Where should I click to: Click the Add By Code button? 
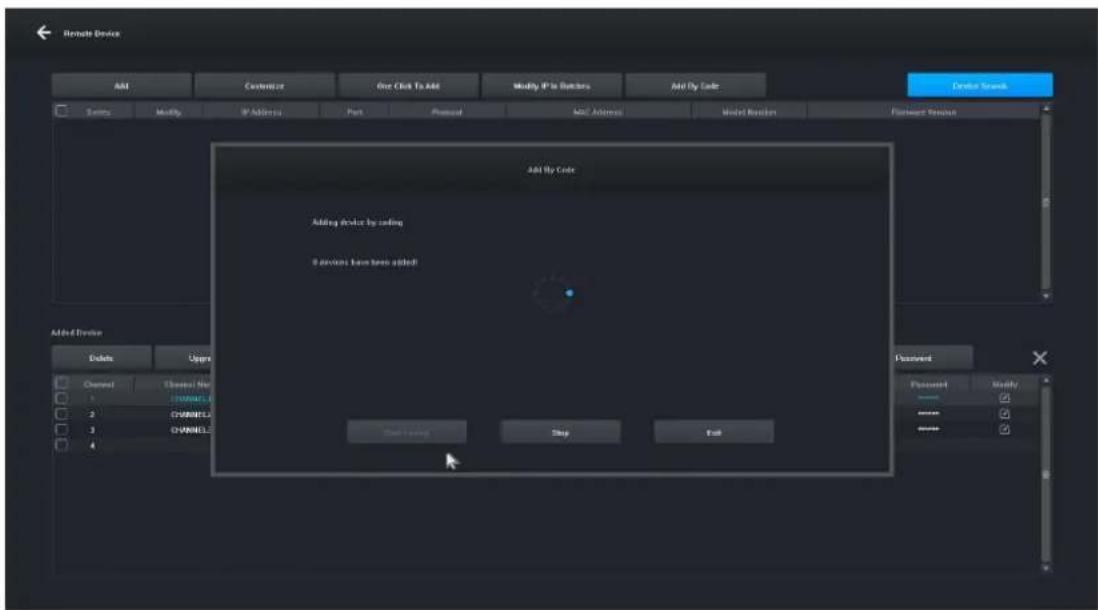(695, 85)
